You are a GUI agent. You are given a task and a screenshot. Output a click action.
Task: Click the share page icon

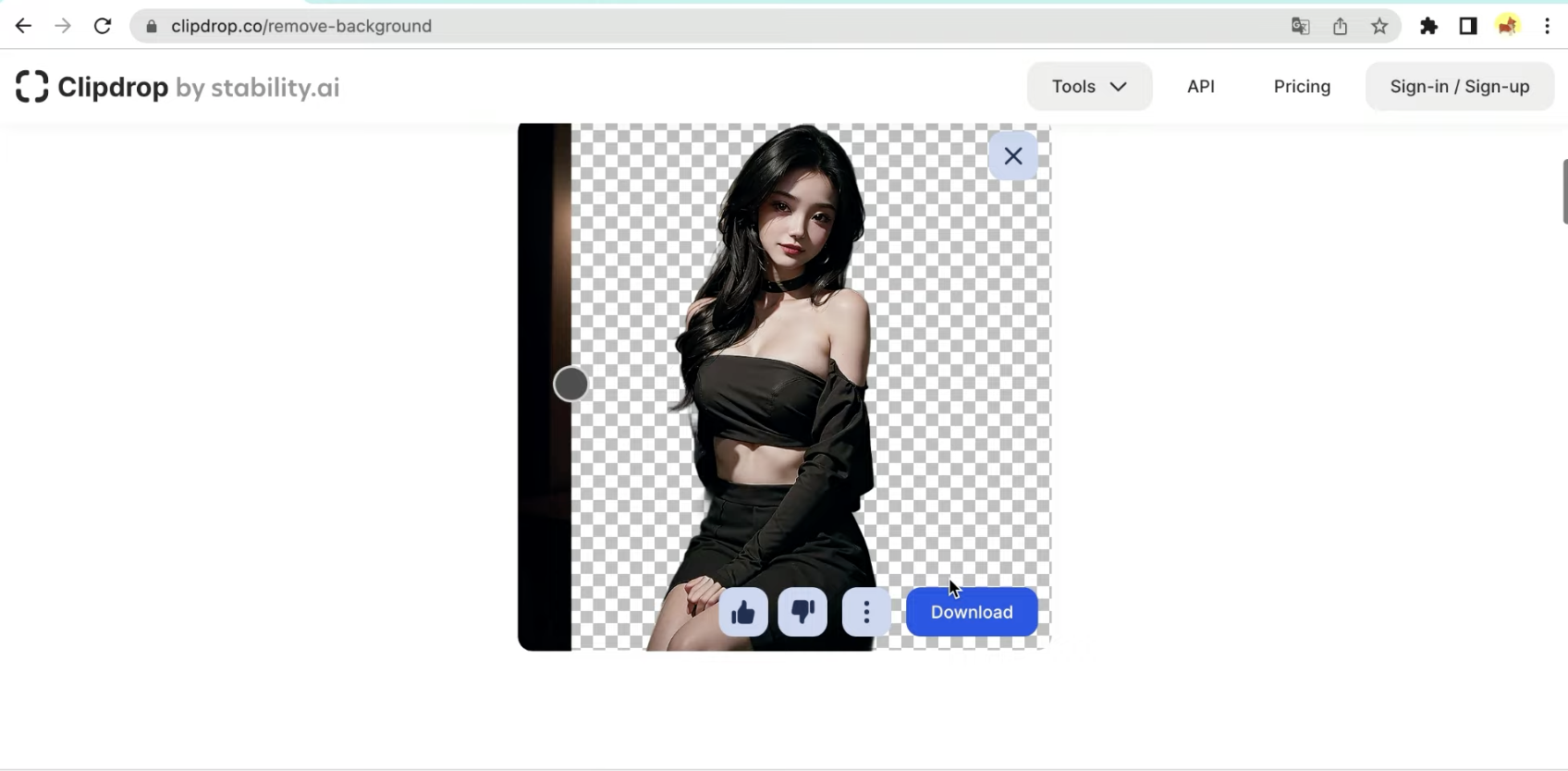(1341, 26)
